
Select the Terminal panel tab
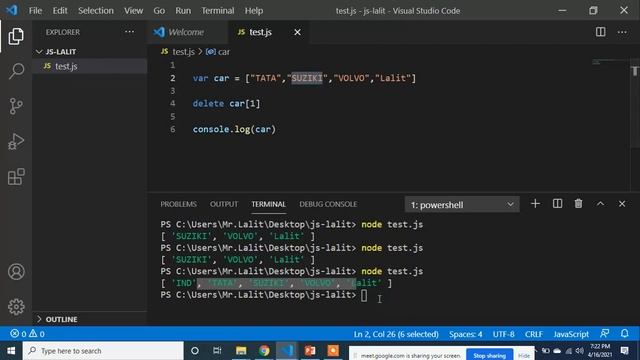point(268,204)
